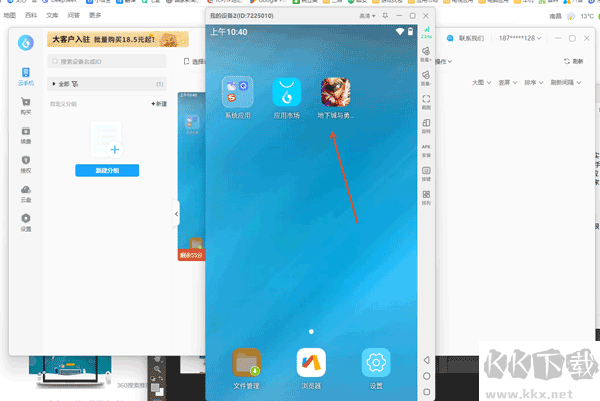Open the 文件管理 app in the phone dock
This screenshot has height=401, width=600.
coord(246,368)
